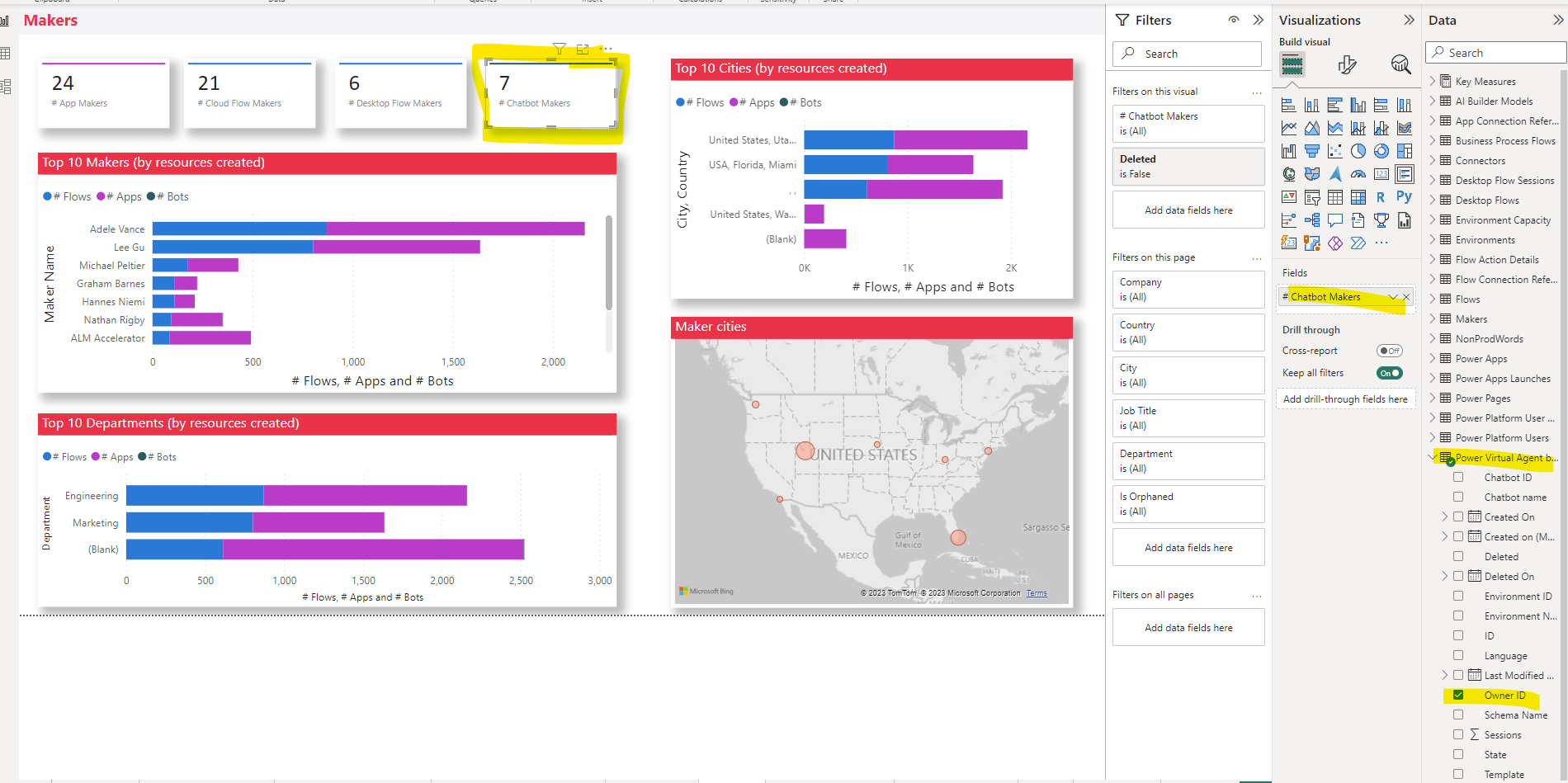Screen dimensions: 1568x783
Task: Remove the # Chatbot Makers field with its X
Action: pos(1407,297)
